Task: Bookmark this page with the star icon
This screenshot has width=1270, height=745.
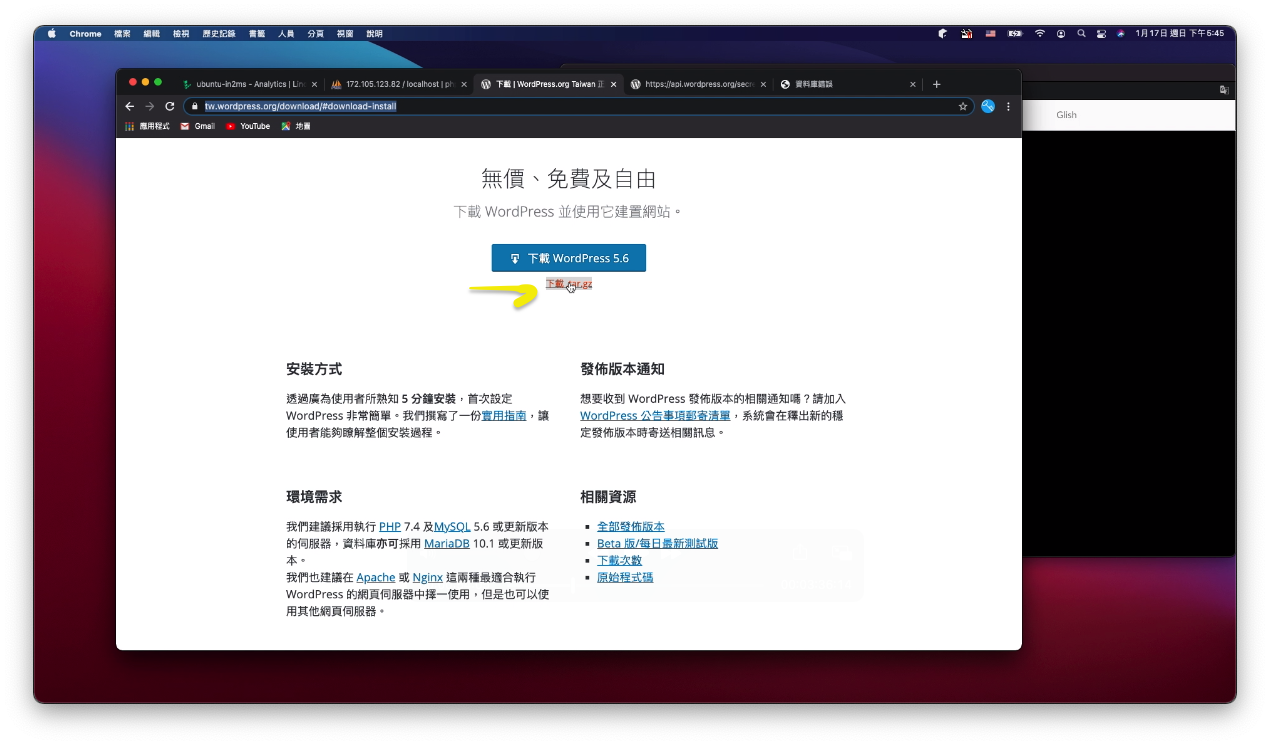Action: [x=963, y=106]
